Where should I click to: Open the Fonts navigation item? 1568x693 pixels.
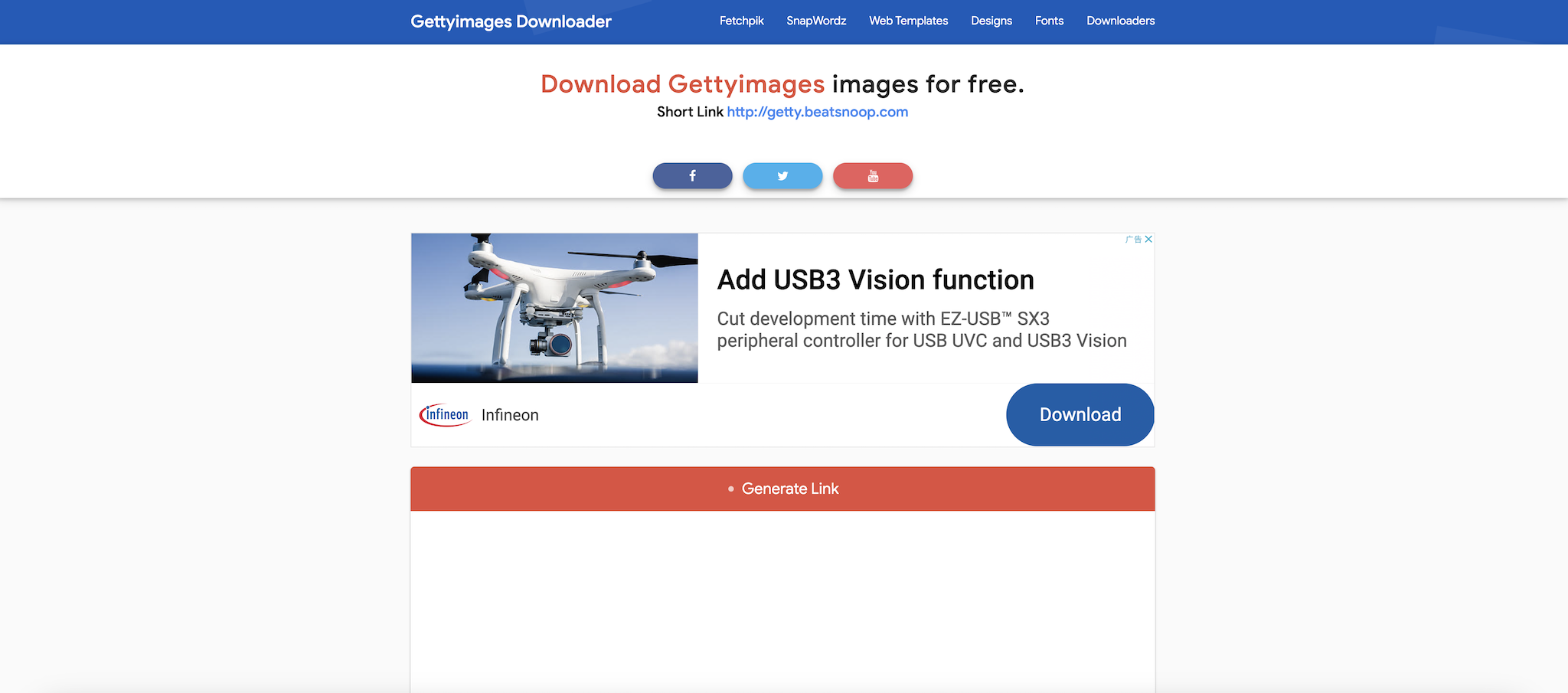pyautogui.click(x=1049, y=21)
